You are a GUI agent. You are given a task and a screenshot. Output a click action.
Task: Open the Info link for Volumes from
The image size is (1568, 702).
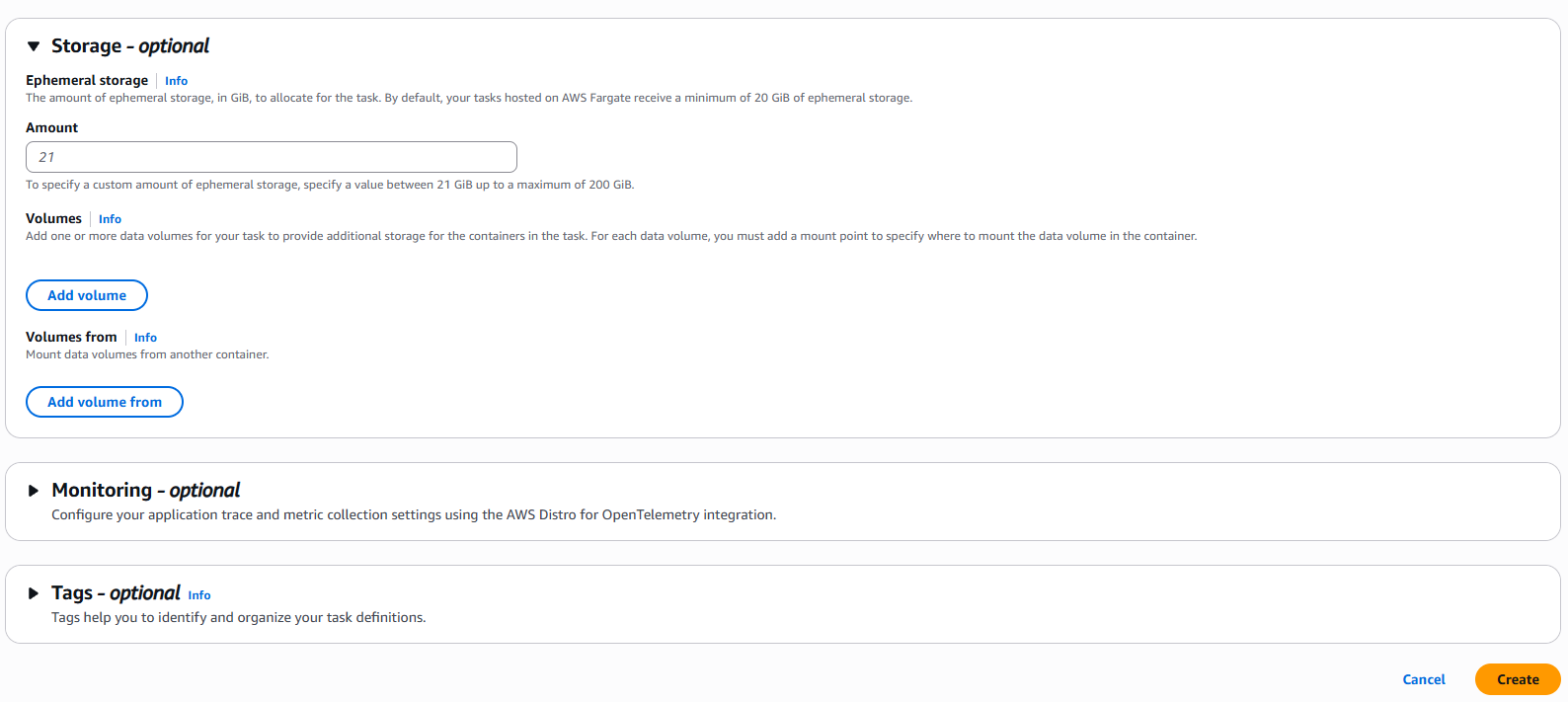145,337
